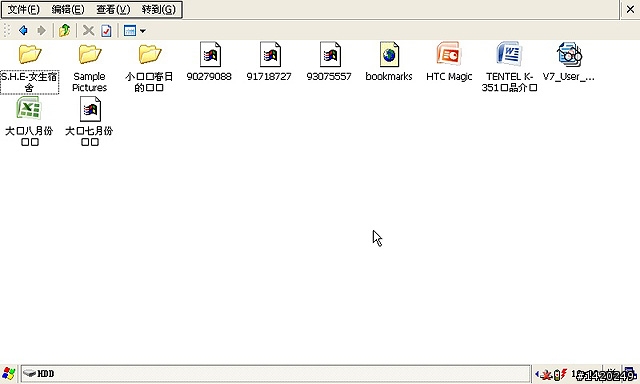Open the 转到(G) menu
This screenshot has height=384, width=640.
[x=158, y=9]
